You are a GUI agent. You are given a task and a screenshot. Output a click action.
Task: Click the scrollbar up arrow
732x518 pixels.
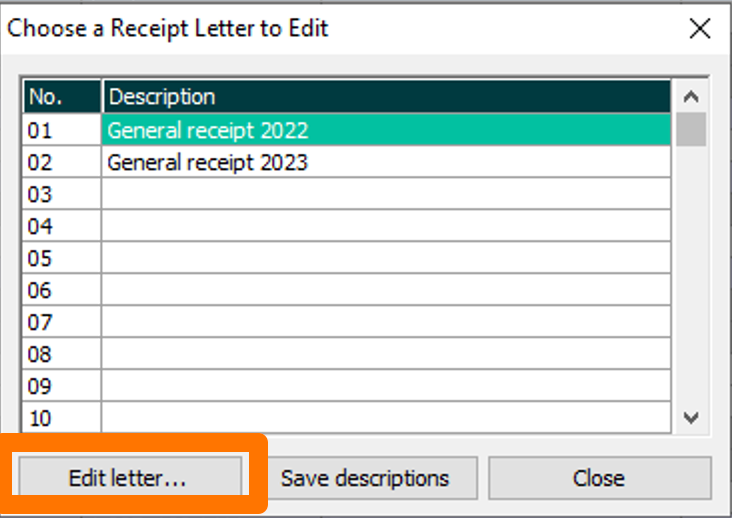pos(691,97)
